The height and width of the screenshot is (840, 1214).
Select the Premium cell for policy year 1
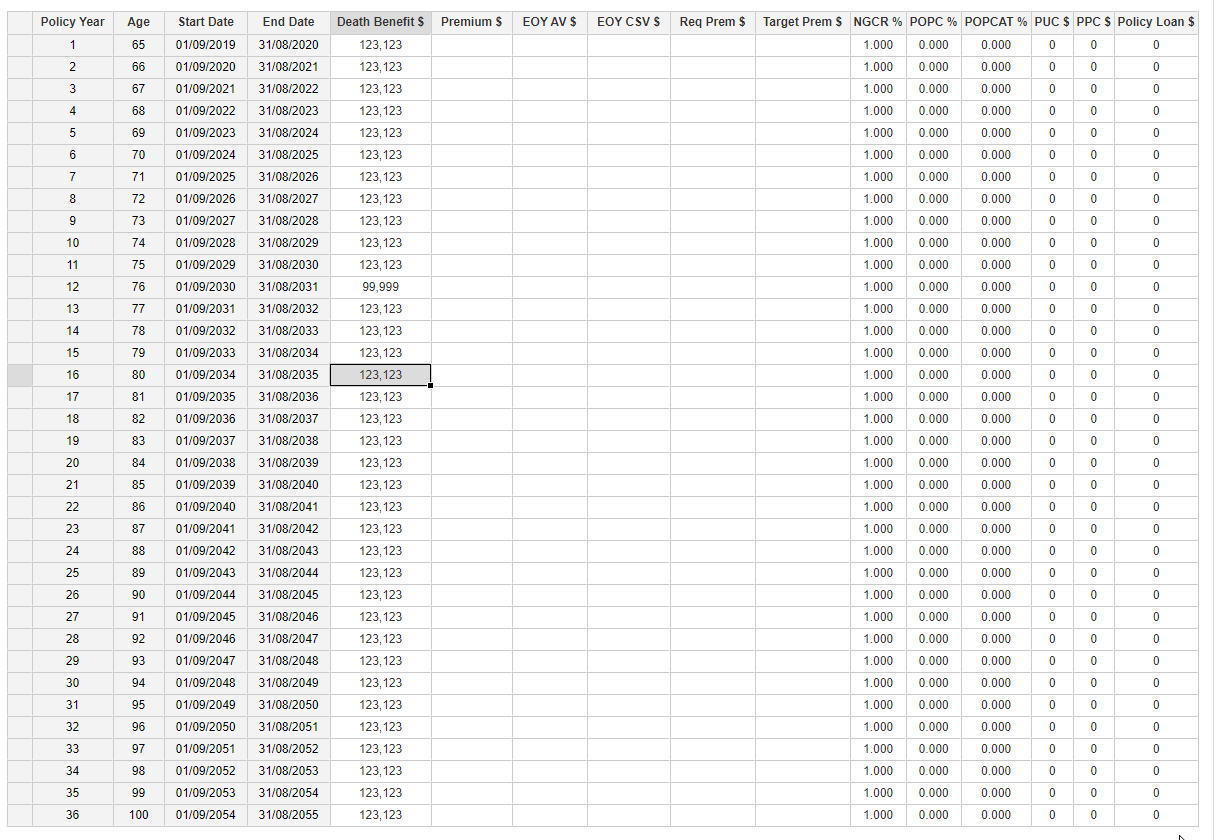coord(471,45)
